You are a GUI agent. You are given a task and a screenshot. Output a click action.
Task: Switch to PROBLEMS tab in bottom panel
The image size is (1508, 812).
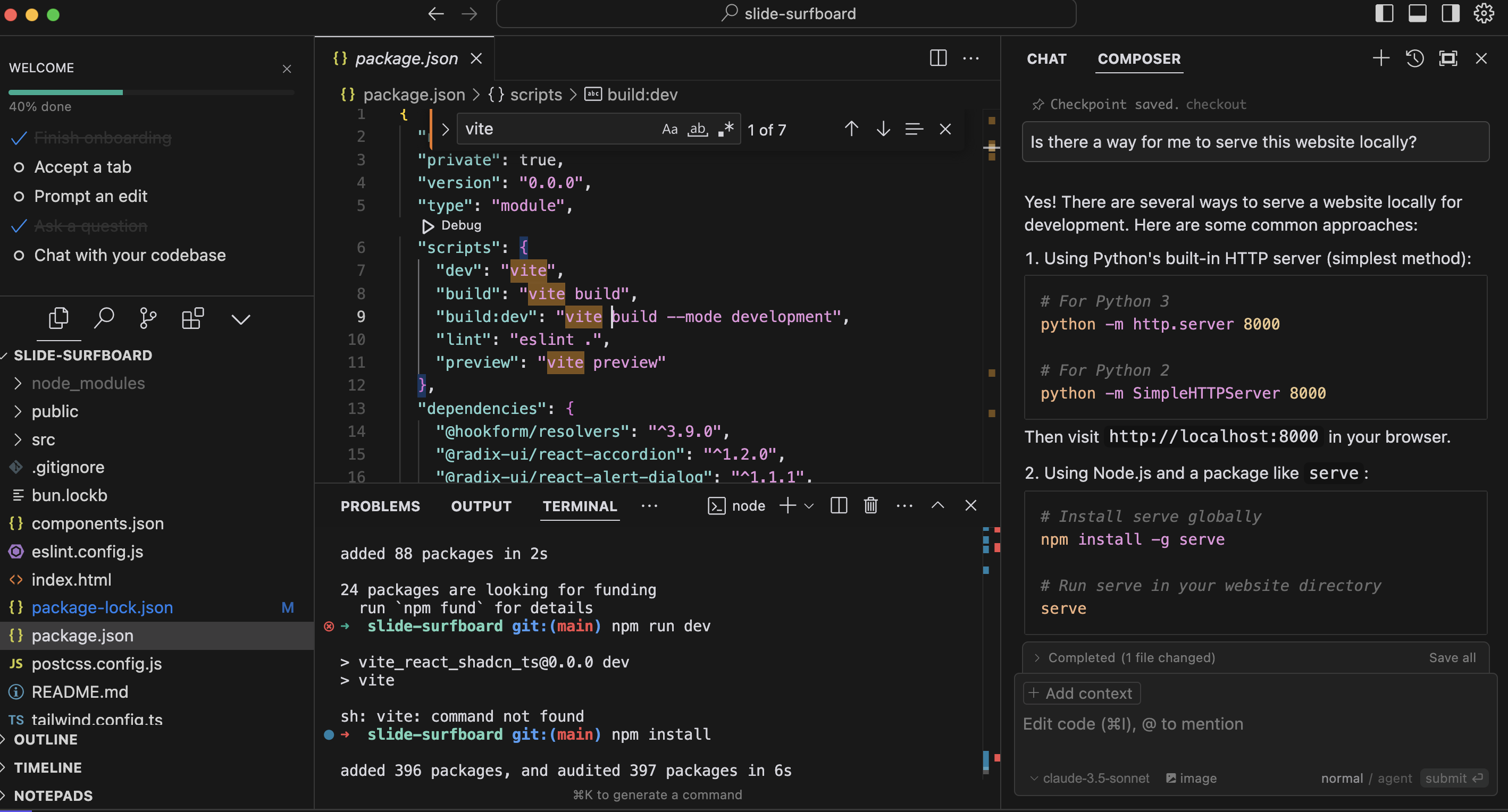coord(380,506)
